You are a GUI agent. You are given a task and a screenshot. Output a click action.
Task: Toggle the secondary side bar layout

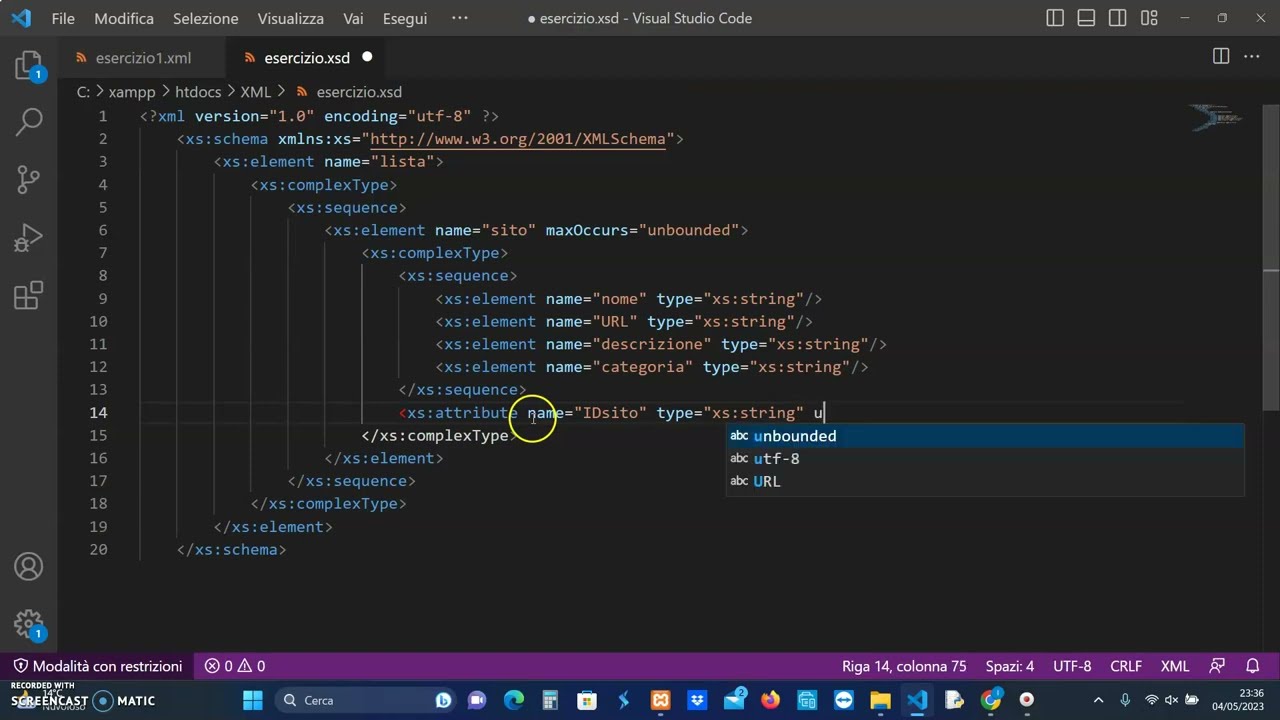(x=1118, y=18)
